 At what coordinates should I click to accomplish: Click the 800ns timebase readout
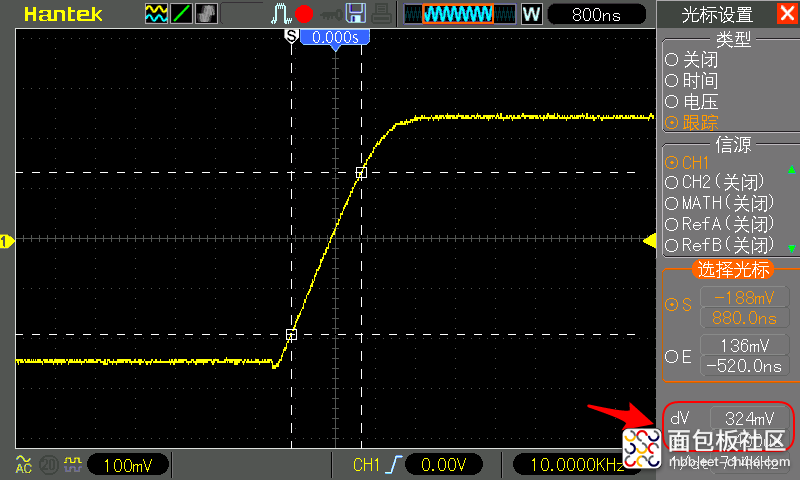tap(596, 14)
